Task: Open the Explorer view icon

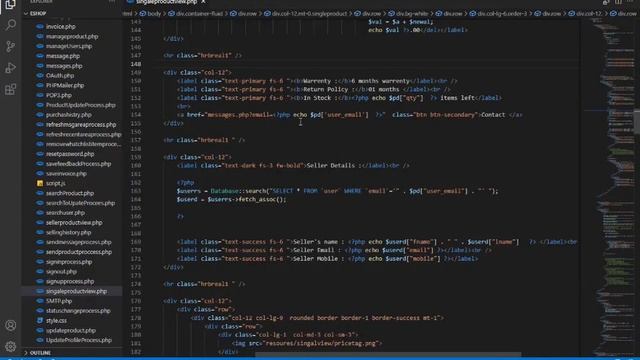Action: 11,4
